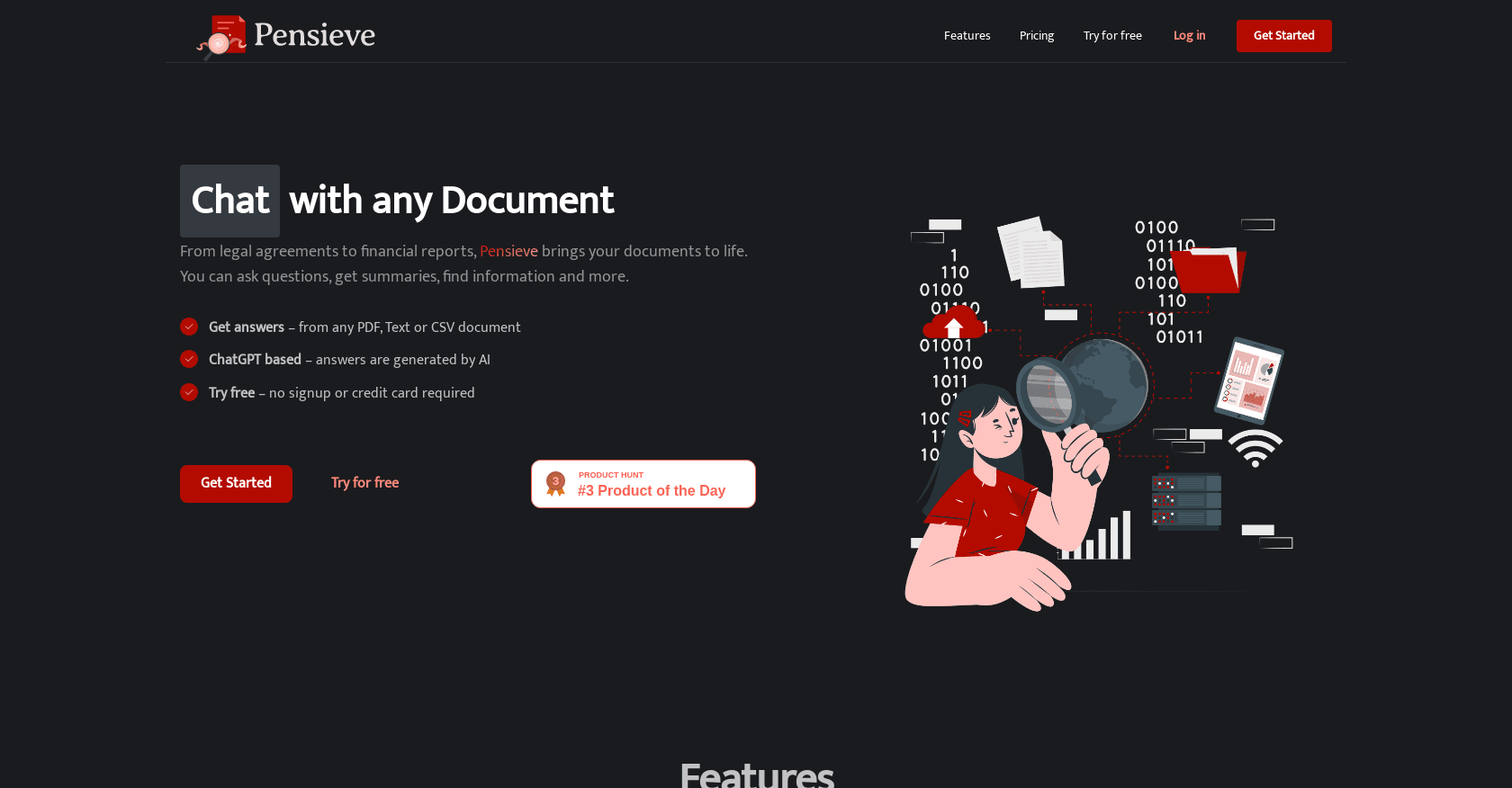Click the tablet chart icon in illustration
Viewport: 1512px width, 788px height.
[1249, 381]
